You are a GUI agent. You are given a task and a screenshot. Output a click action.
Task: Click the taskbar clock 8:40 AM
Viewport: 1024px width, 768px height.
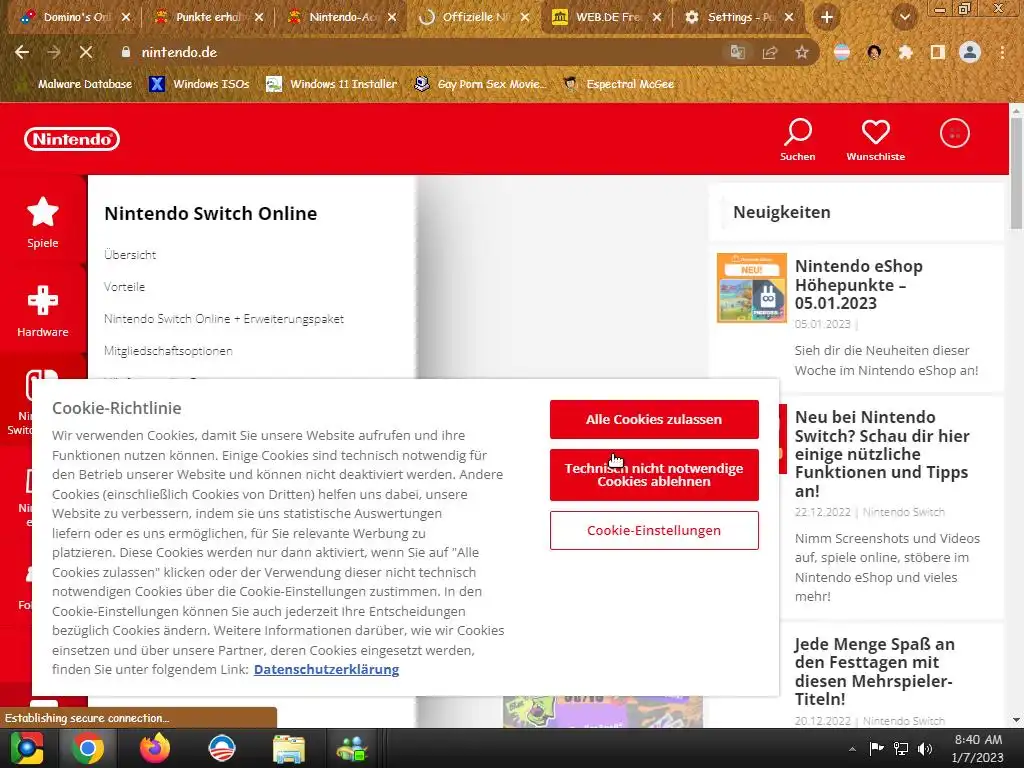click(978, 748)
